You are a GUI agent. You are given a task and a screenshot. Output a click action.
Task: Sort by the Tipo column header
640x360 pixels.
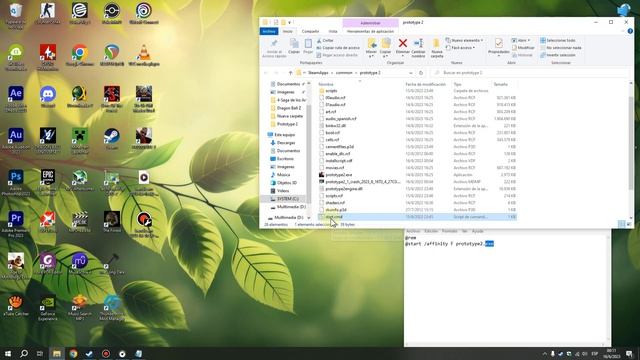coord(457,84)
